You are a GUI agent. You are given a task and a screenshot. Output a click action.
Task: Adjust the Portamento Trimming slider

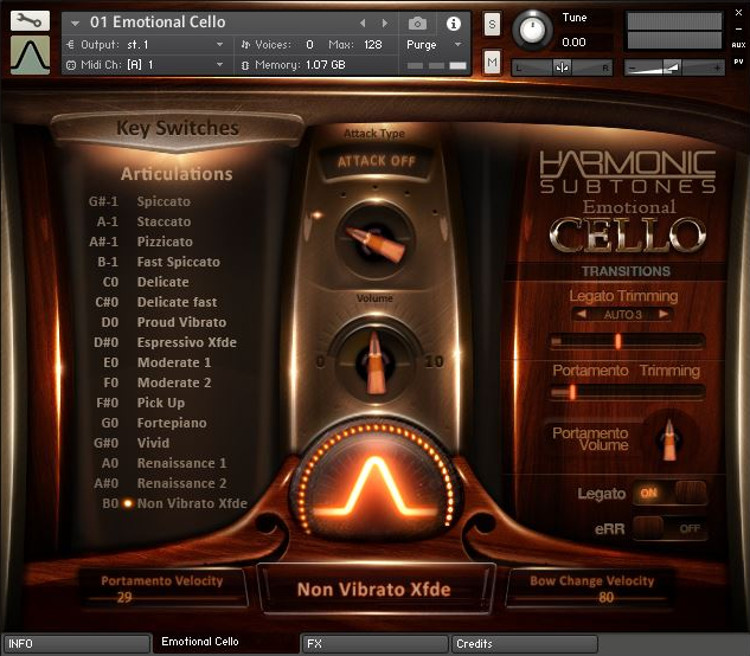(x=626, y=392)
